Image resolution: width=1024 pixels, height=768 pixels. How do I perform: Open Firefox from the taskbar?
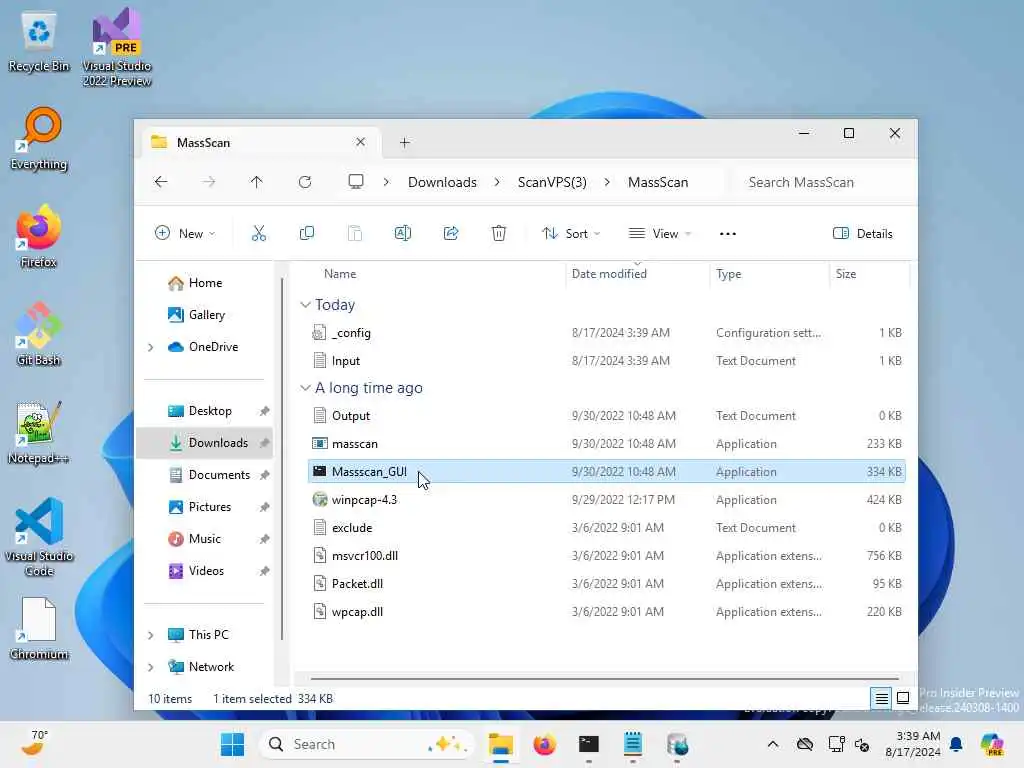point(545,744)
